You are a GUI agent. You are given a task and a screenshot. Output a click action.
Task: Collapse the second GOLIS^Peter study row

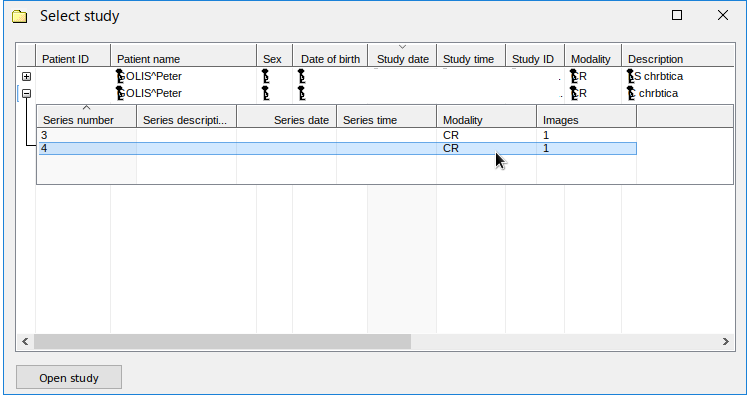(x=27, y=94)
